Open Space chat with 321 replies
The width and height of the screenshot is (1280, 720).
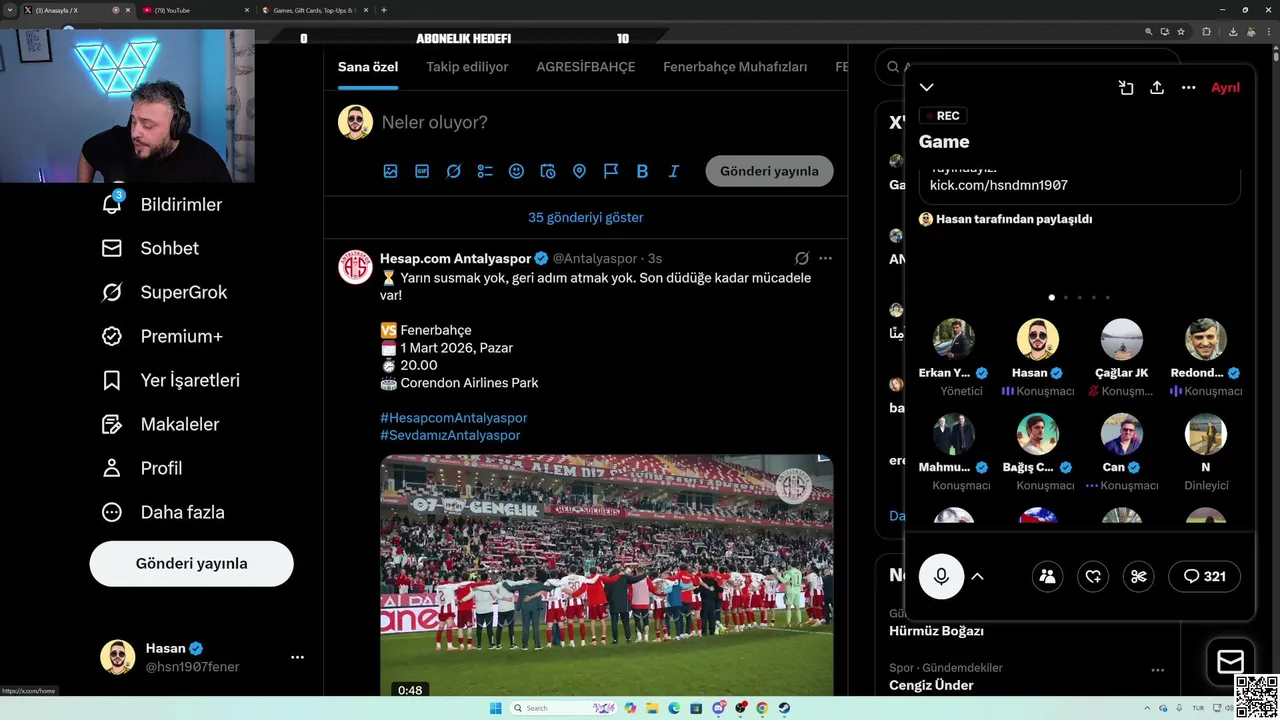(x=1204, y=576)
